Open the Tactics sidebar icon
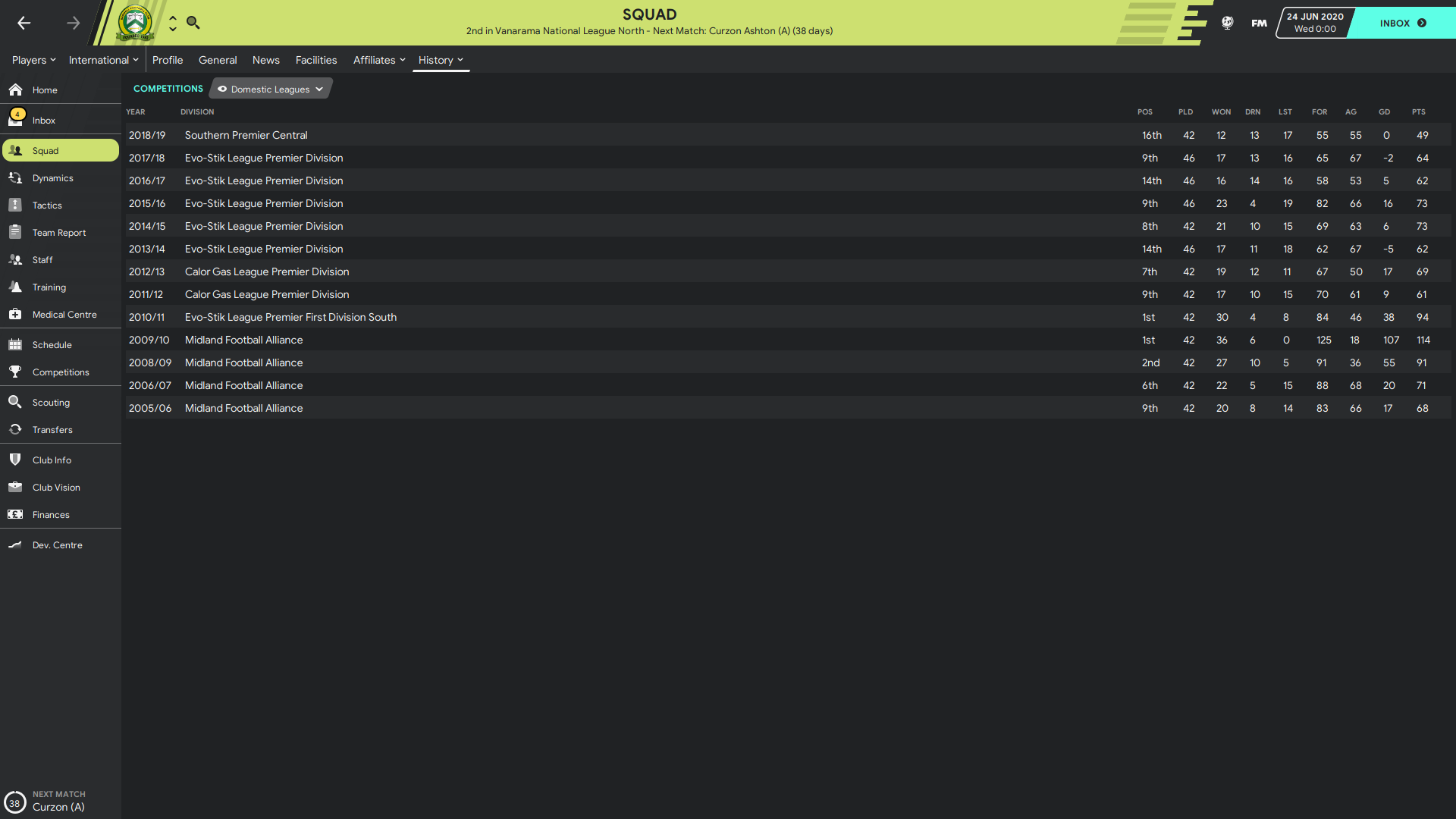This screenshot has height=819, width=1456. [15, 205]
